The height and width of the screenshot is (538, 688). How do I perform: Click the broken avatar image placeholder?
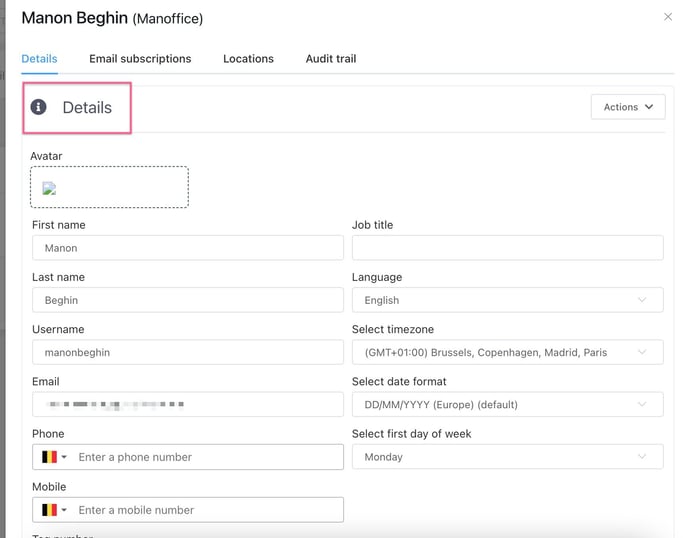tap(49, 188)
